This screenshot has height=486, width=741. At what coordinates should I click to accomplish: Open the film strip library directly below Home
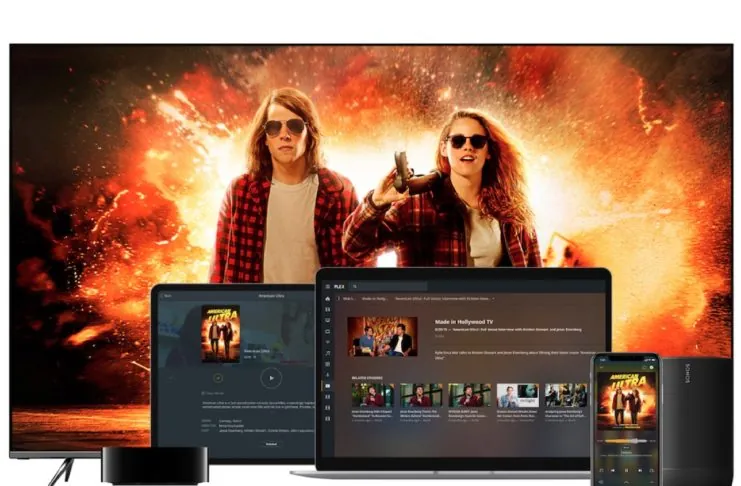327,310
